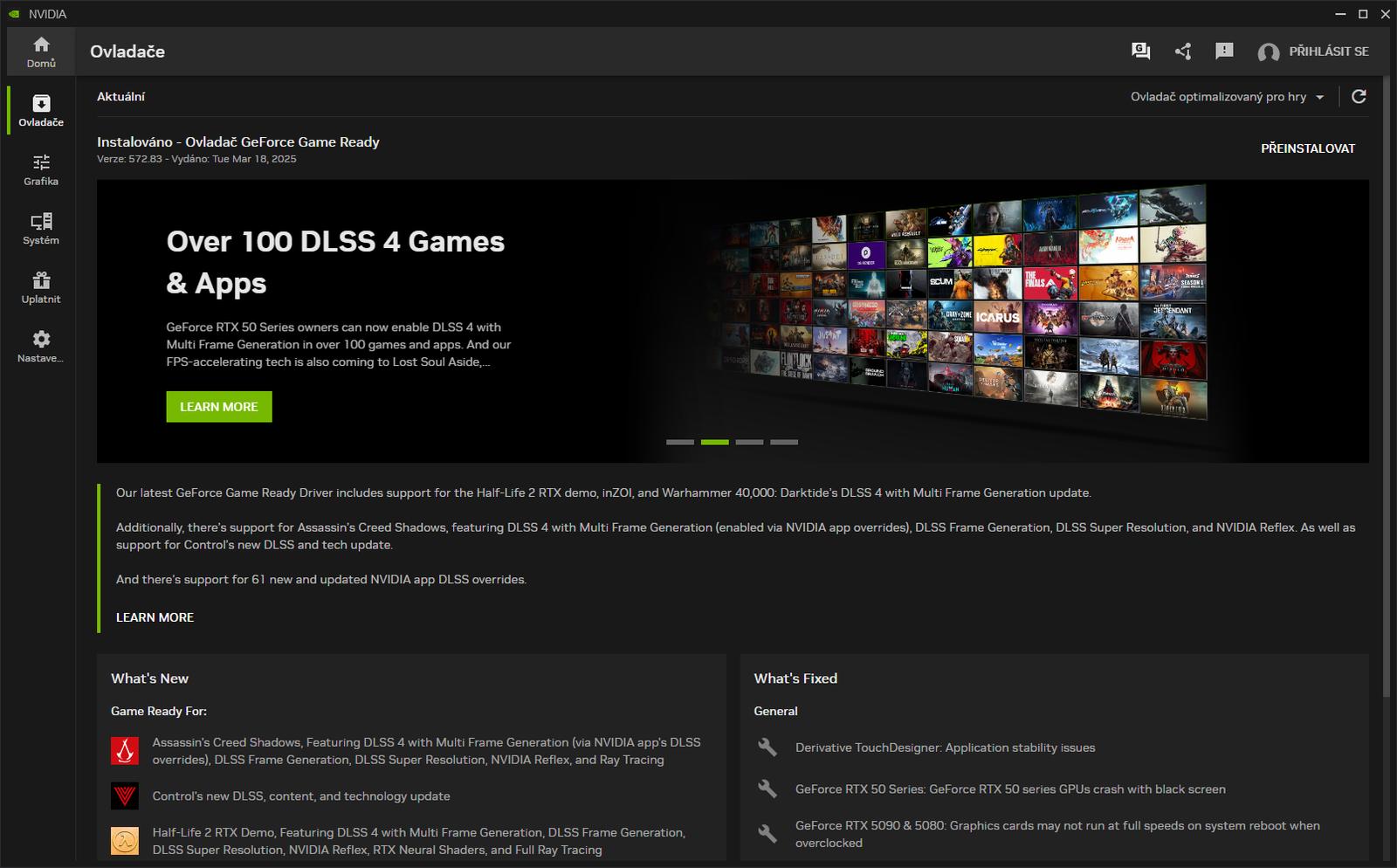Switch to the first banner slide indicator

[679, 443]
